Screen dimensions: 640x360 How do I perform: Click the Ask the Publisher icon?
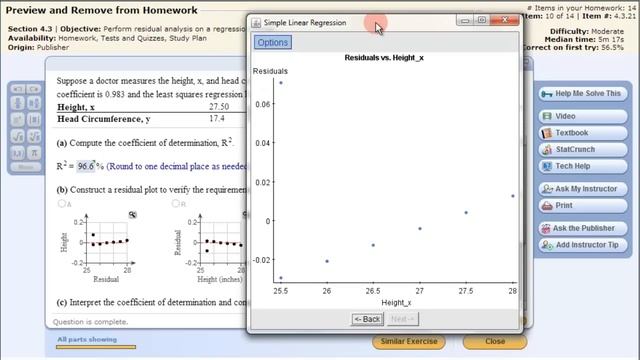[x=546, y=229]
